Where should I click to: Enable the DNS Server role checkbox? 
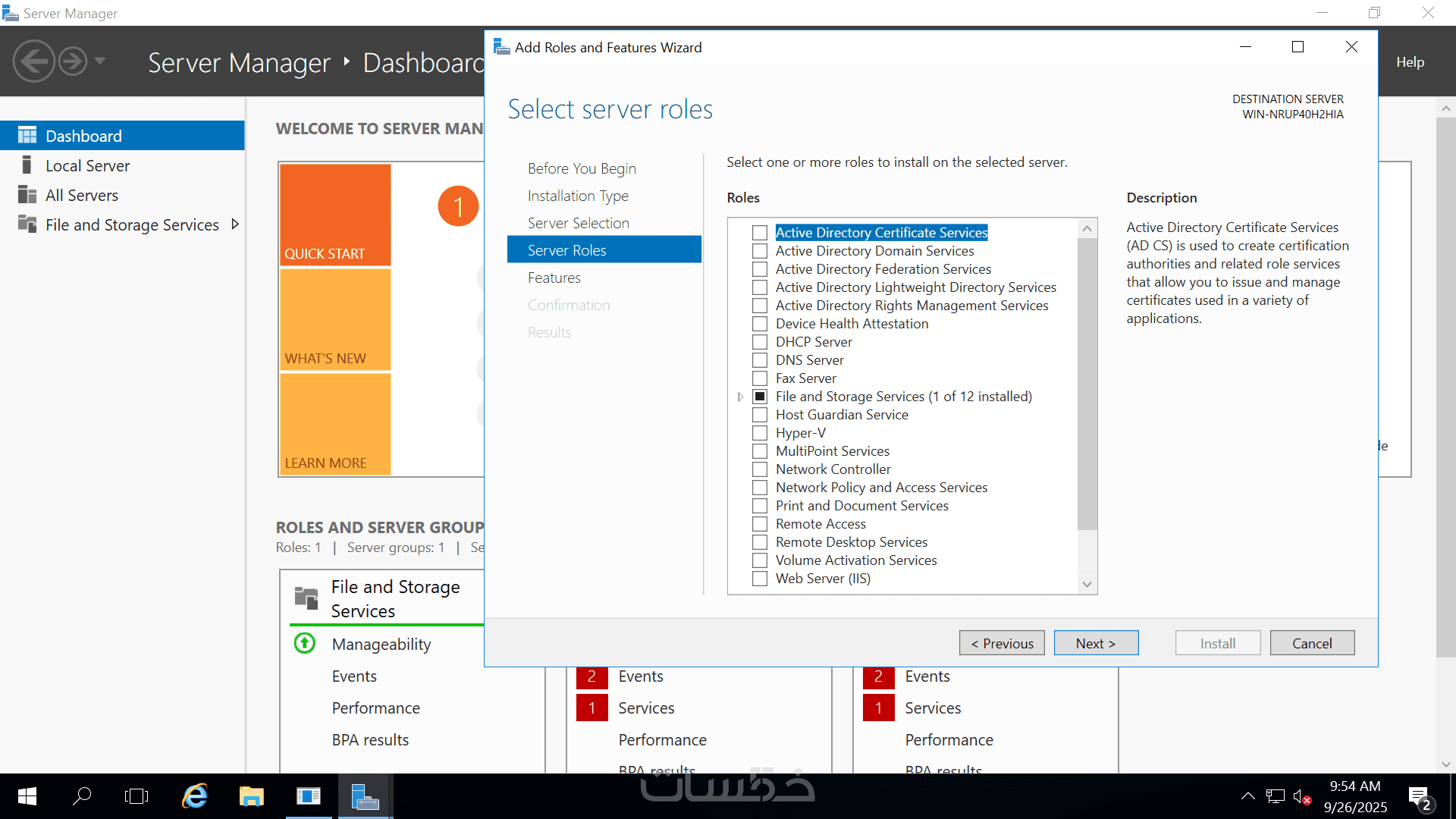[x=760, y=360]
